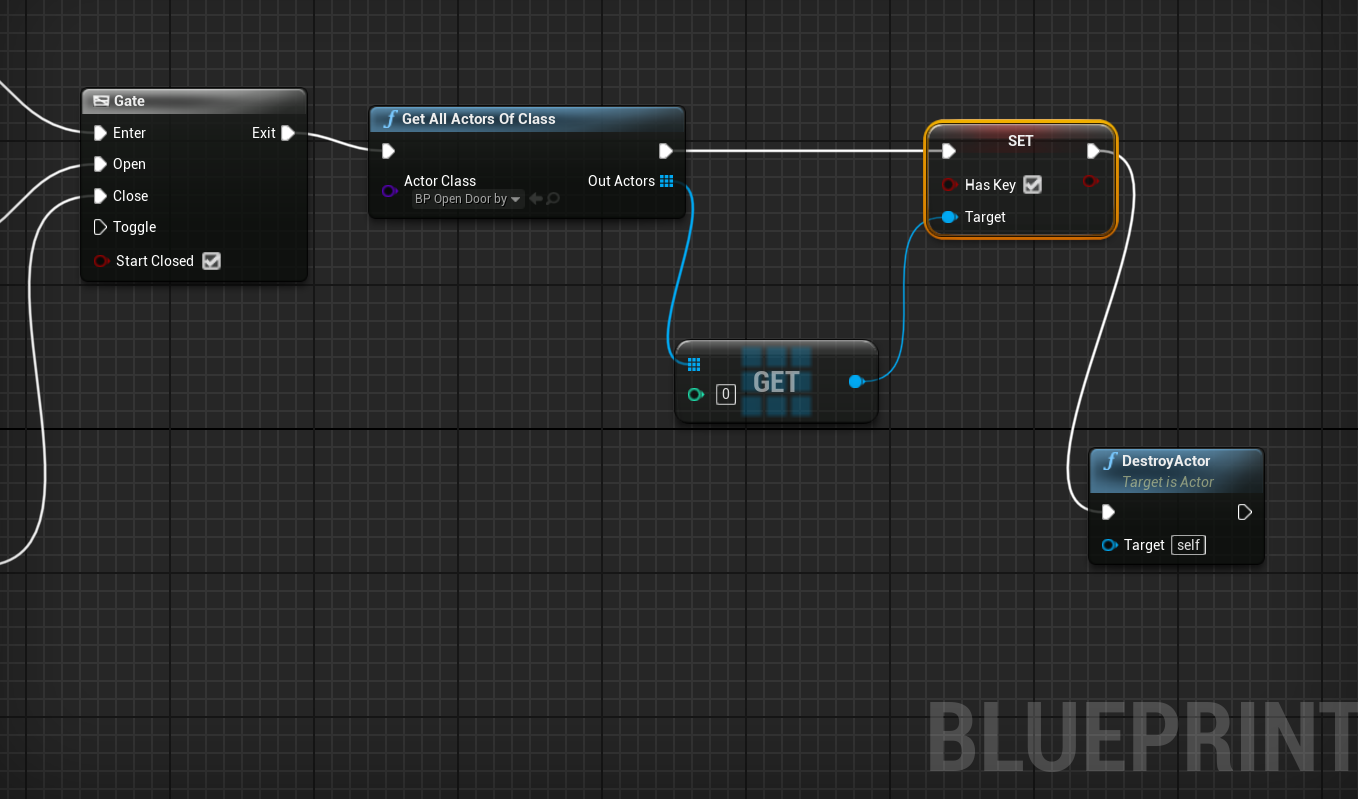This screenshot has height=799, width=1358.
Task: Click the Out Actors array output pin
Action: coord(667,181)
